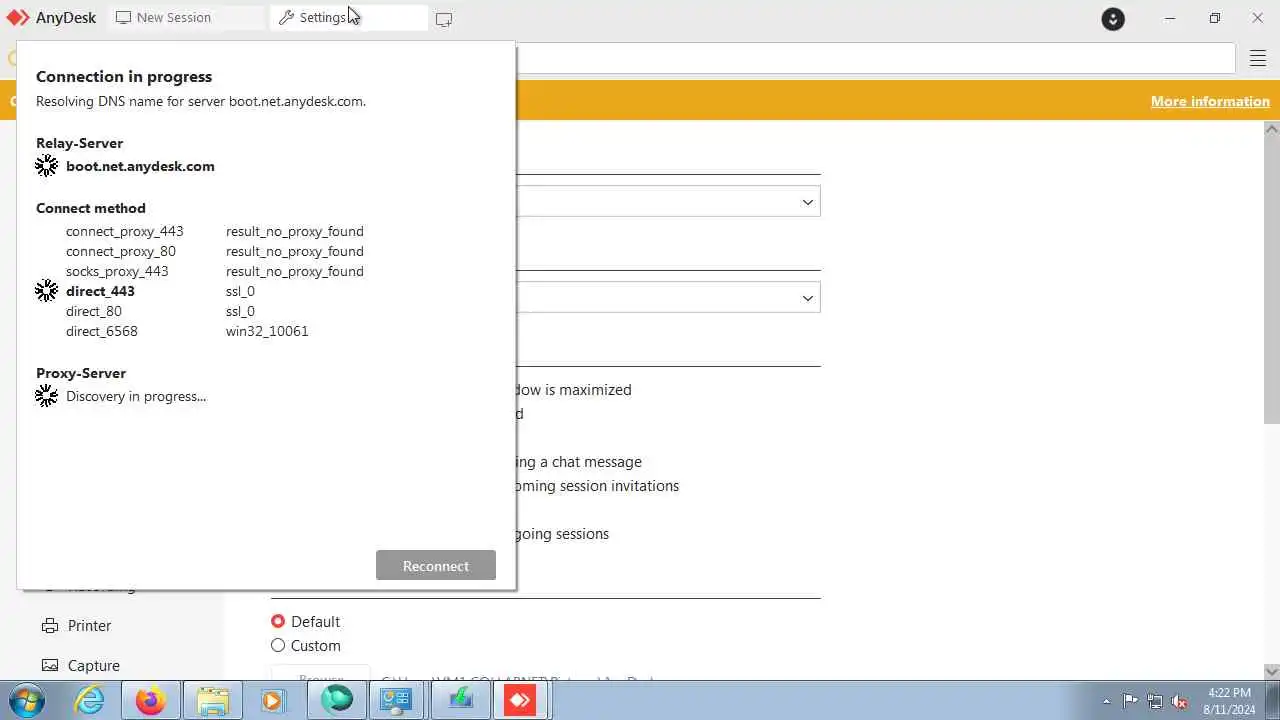
Task: Click the muted volume icon in the tray
Action: (x=1180, y=701)
